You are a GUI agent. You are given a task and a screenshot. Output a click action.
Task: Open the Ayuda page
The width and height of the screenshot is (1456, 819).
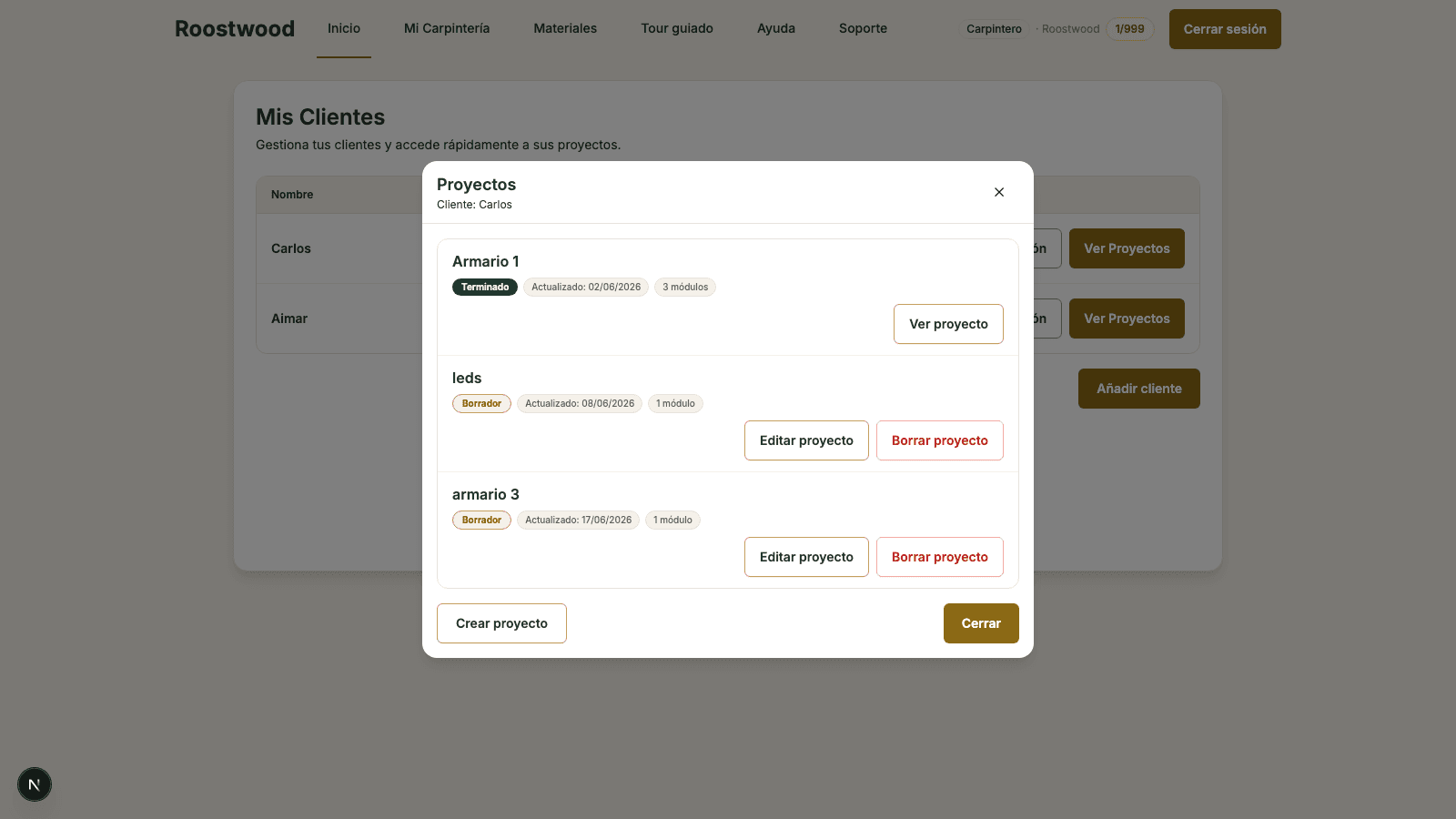(x=776, y=28)
